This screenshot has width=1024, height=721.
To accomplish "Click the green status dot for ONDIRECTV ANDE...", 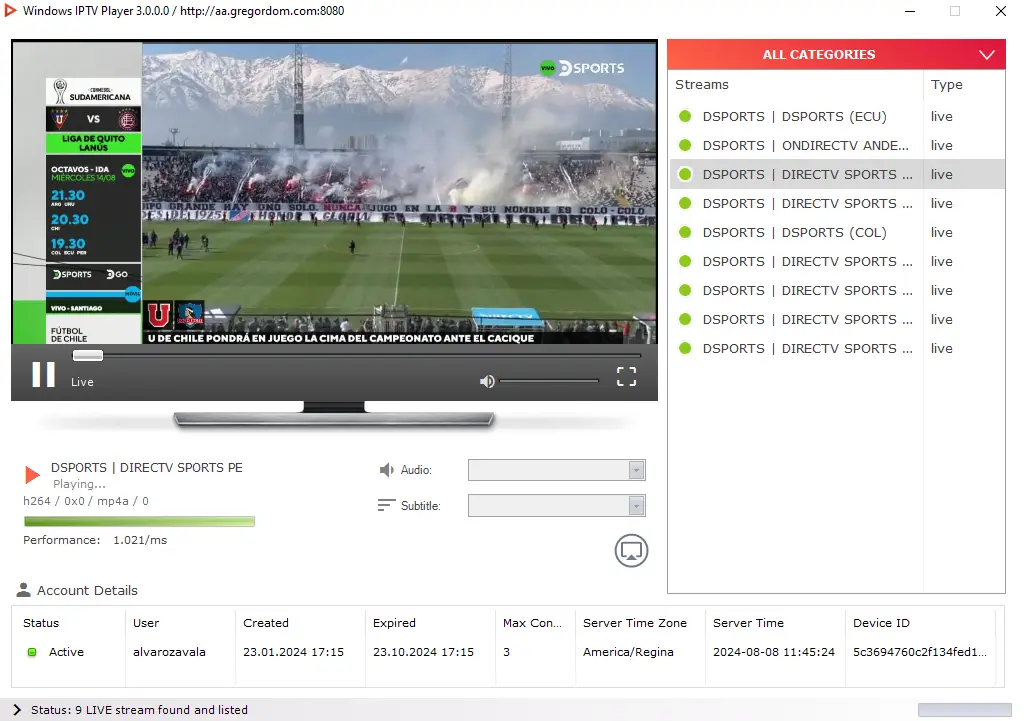I will (x=685, y=145).
